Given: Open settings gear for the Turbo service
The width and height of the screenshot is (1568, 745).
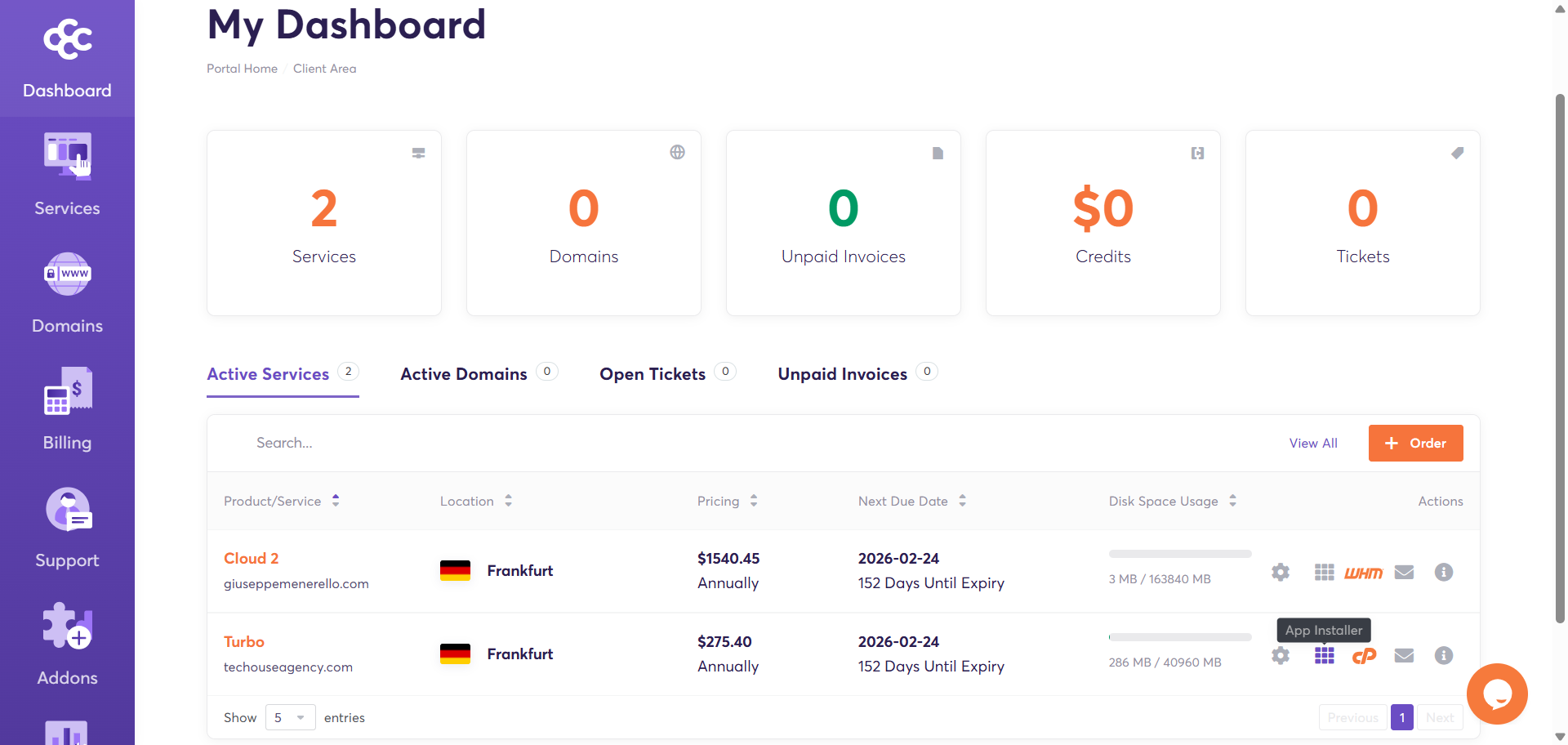Looking at the screenshot, I should pos(1281,655).
